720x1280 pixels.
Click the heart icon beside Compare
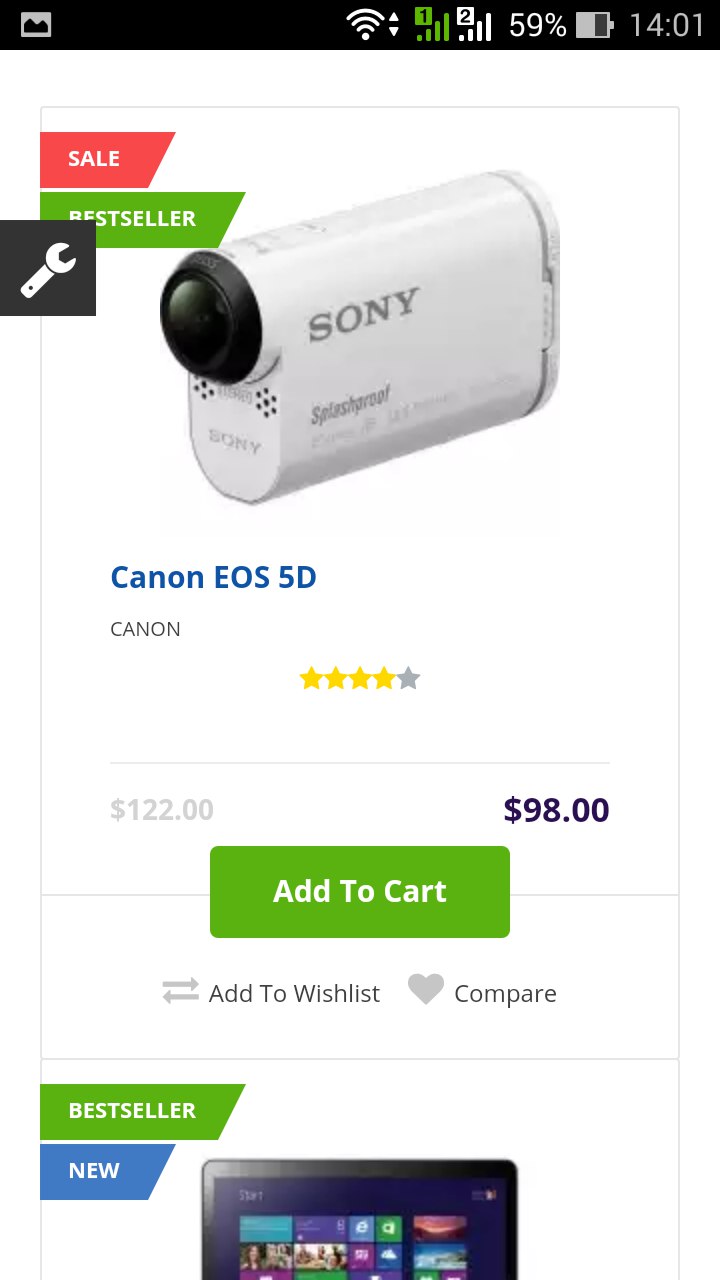[425, 990]
